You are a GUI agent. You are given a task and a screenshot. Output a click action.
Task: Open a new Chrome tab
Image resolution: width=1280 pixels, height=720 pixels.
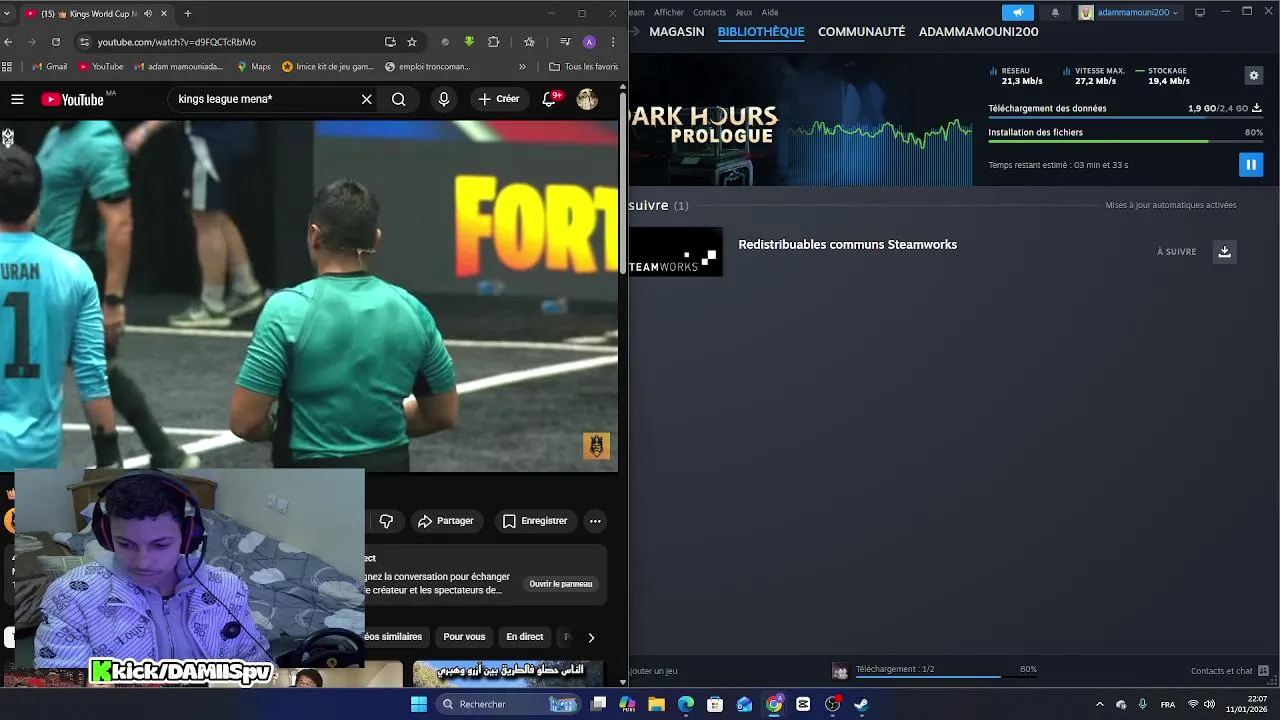[188, 13]
